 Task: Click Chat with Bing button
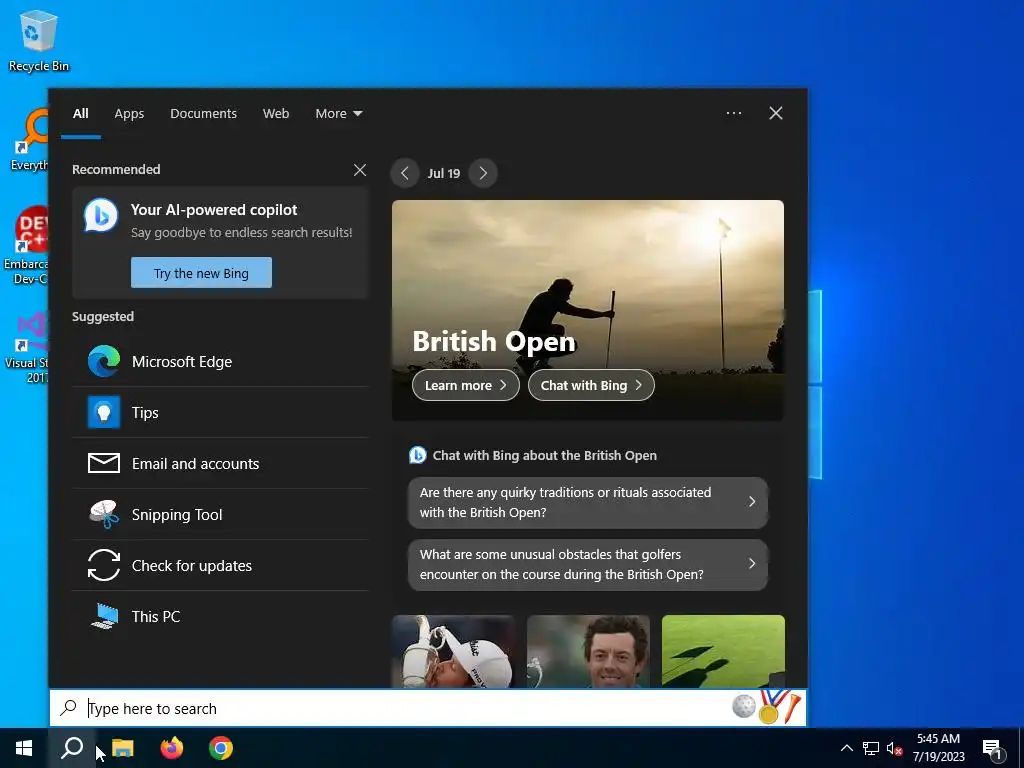[x=591, y=385]
